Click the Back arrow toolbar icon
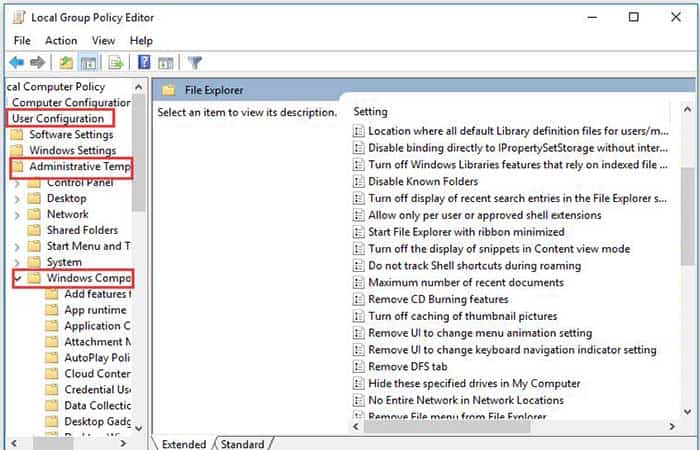Image resolution: width=700 pixels, height=450 pixels. [x=17, y=62]
